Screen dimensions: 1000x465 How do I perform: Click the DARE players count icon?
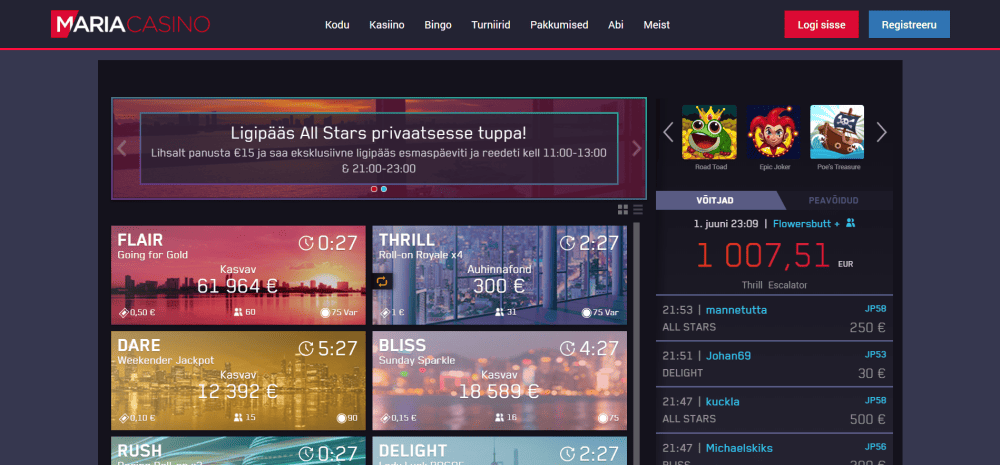239,418
